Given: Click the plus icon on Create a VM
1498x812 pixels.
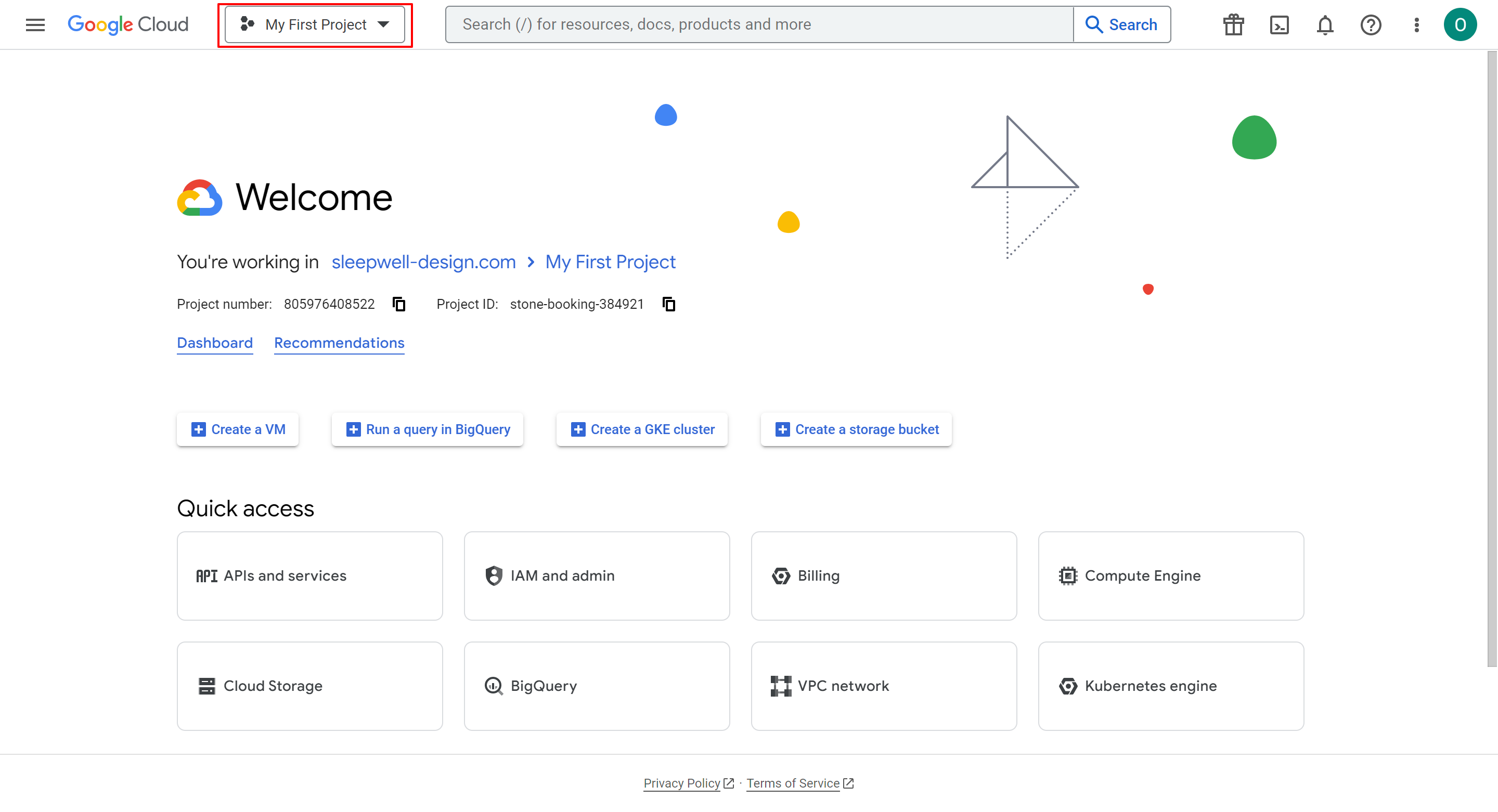Looking at the screenshot, I should pos(198,429).
